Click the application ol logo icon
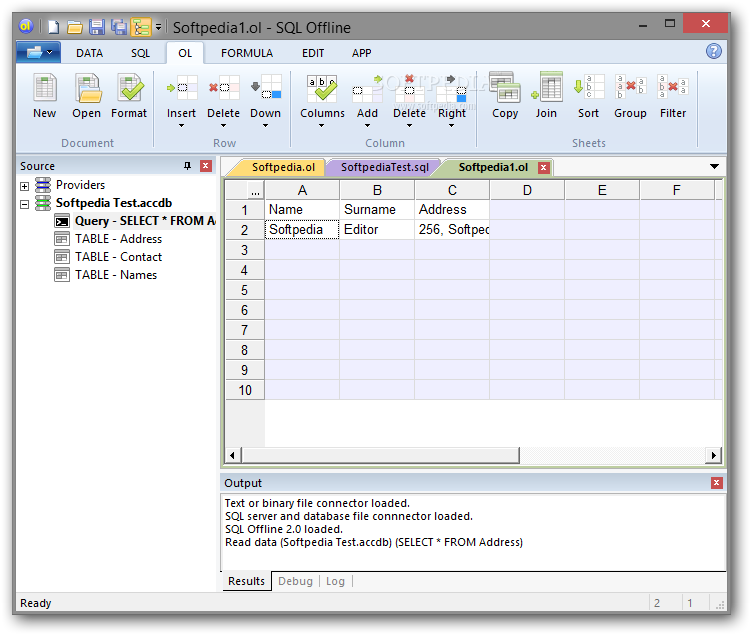Viewport: 751px width, 635px height. (x=26, y=26)
